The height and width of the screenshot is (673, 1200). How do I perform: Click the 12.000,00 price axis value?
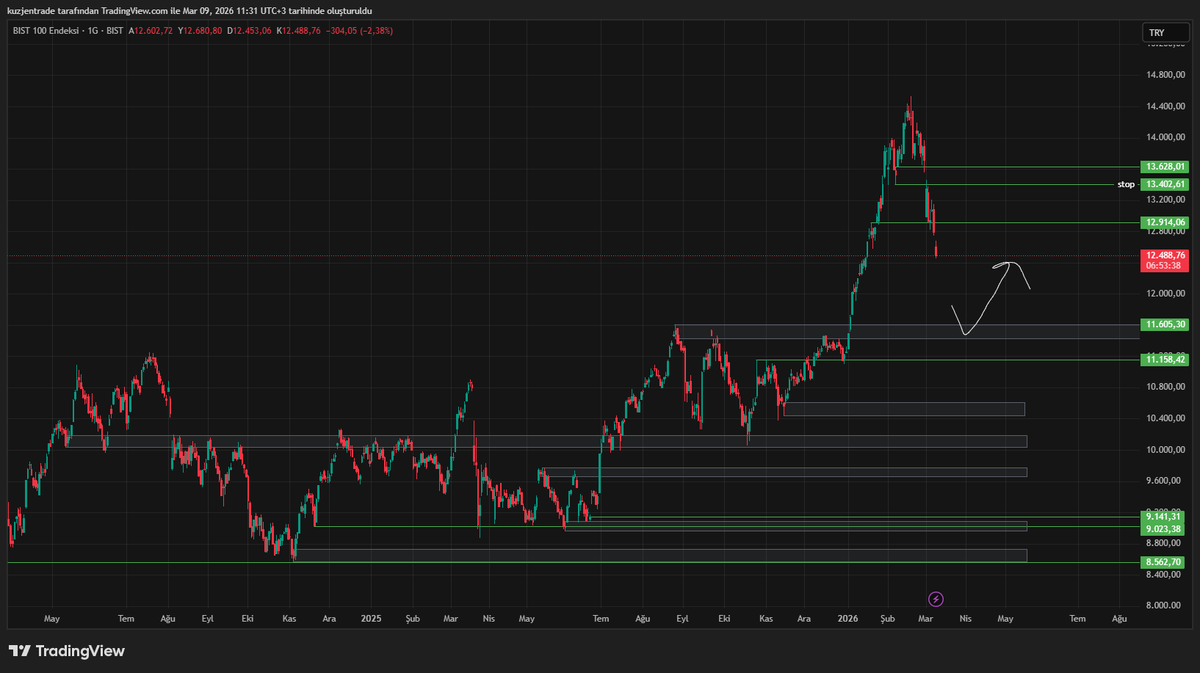[1166, 293]
